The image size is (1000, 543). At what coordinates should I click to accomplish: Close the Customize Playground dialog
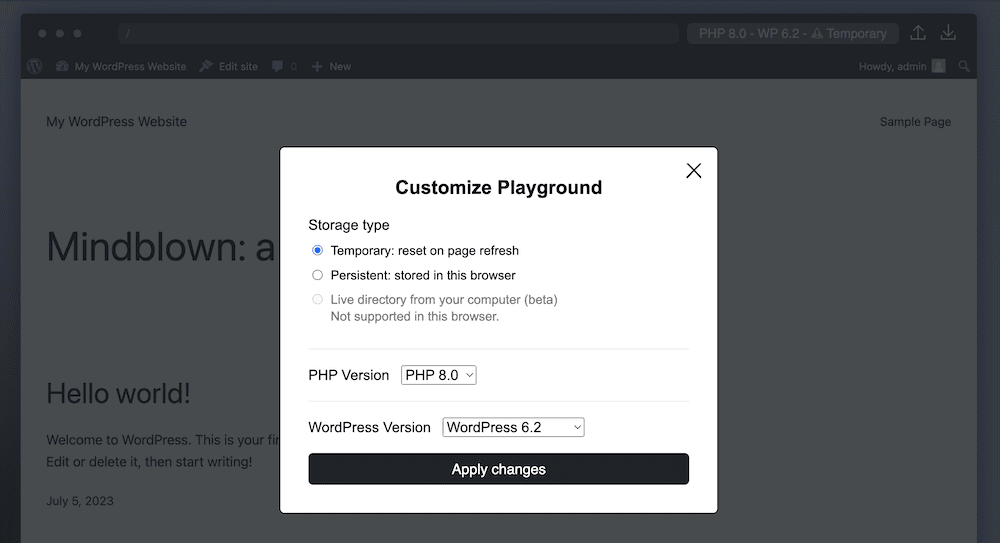(x=693, y=170)
